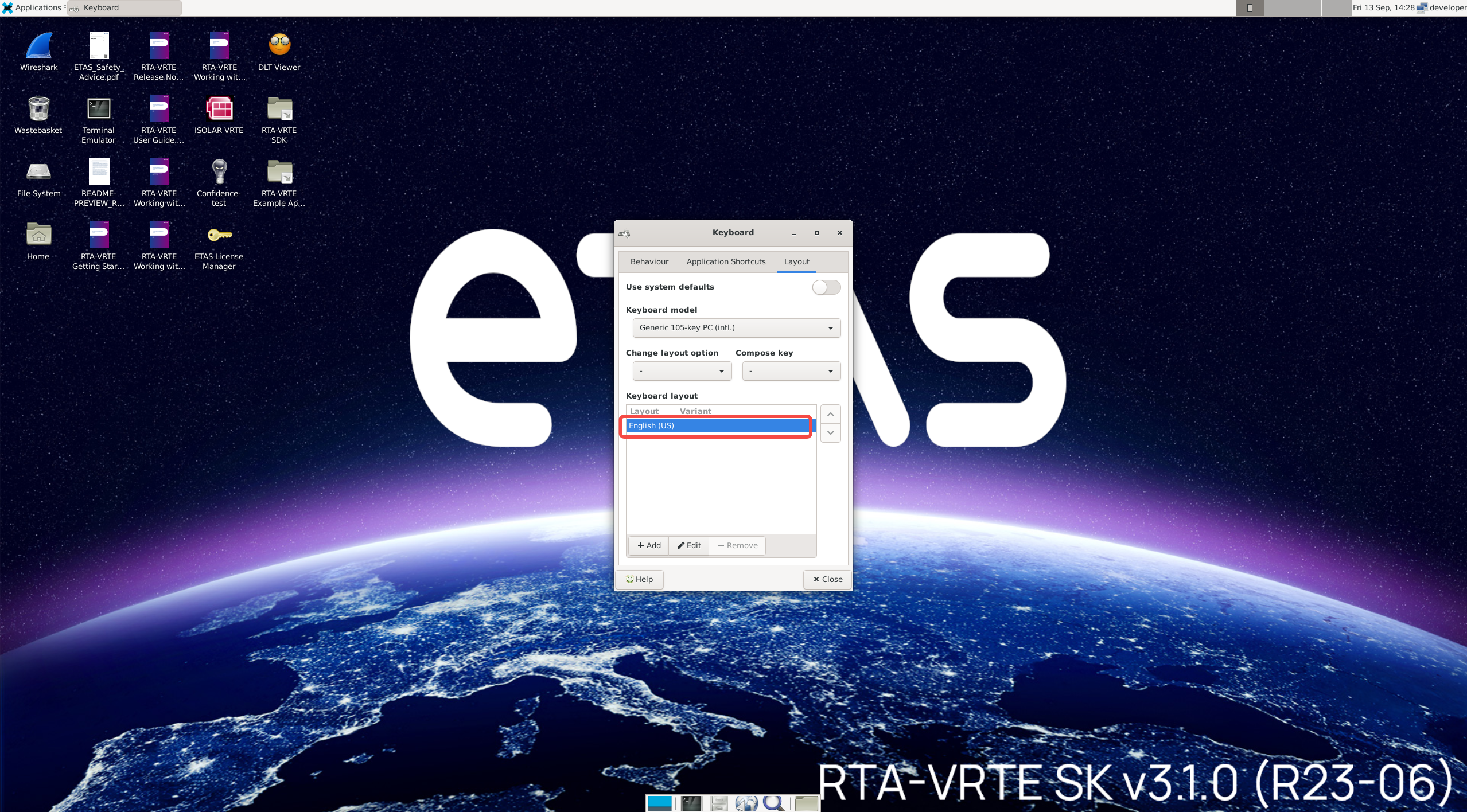Image resolution: width=1467 pixels, height=812 pixels.
Task: Expand the Change layout option dropdown
Action: [x=682, y=371]
